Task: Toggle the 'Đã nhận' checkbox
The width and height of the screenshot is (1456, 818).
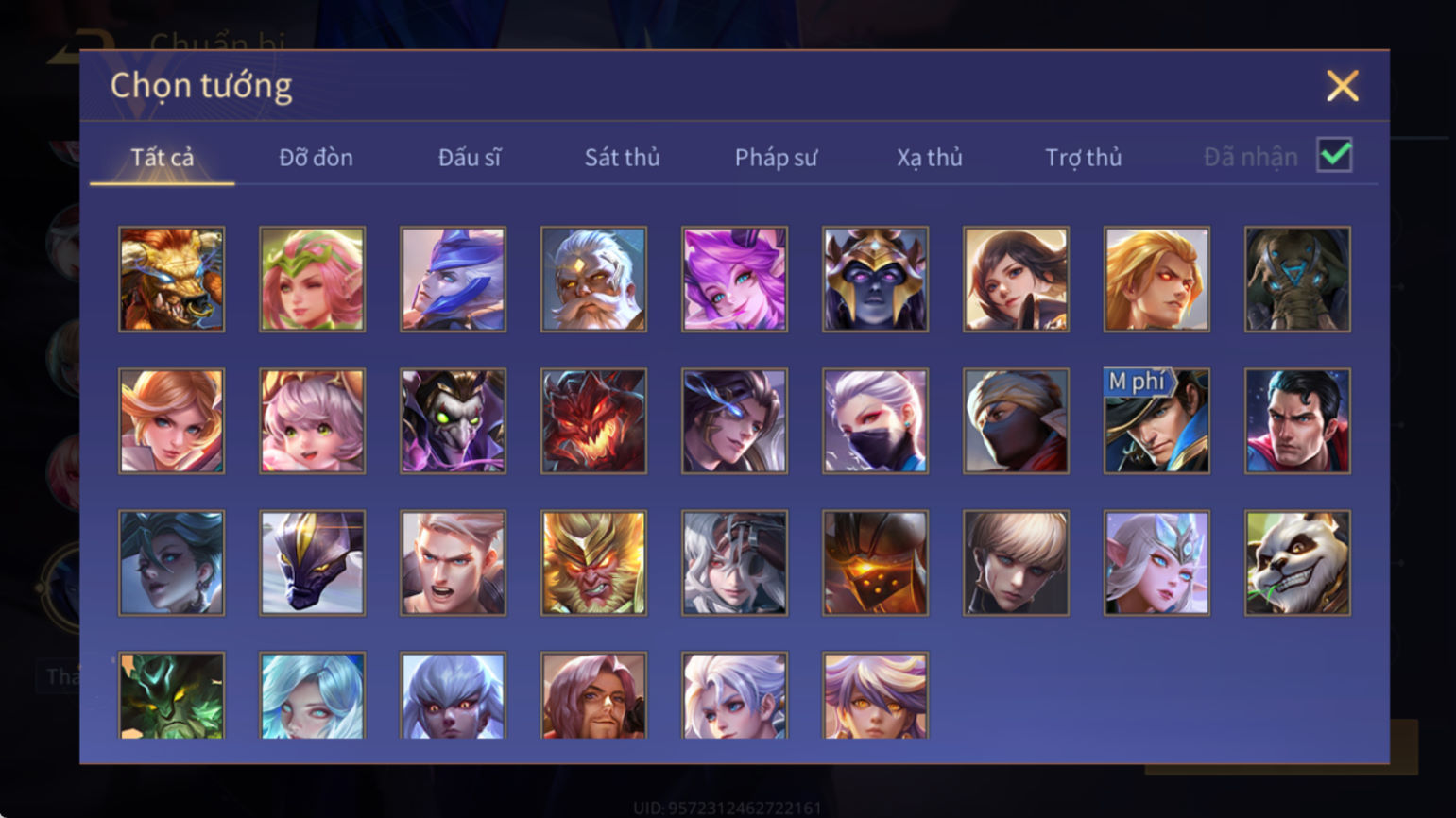Action: pos(1334,155)
